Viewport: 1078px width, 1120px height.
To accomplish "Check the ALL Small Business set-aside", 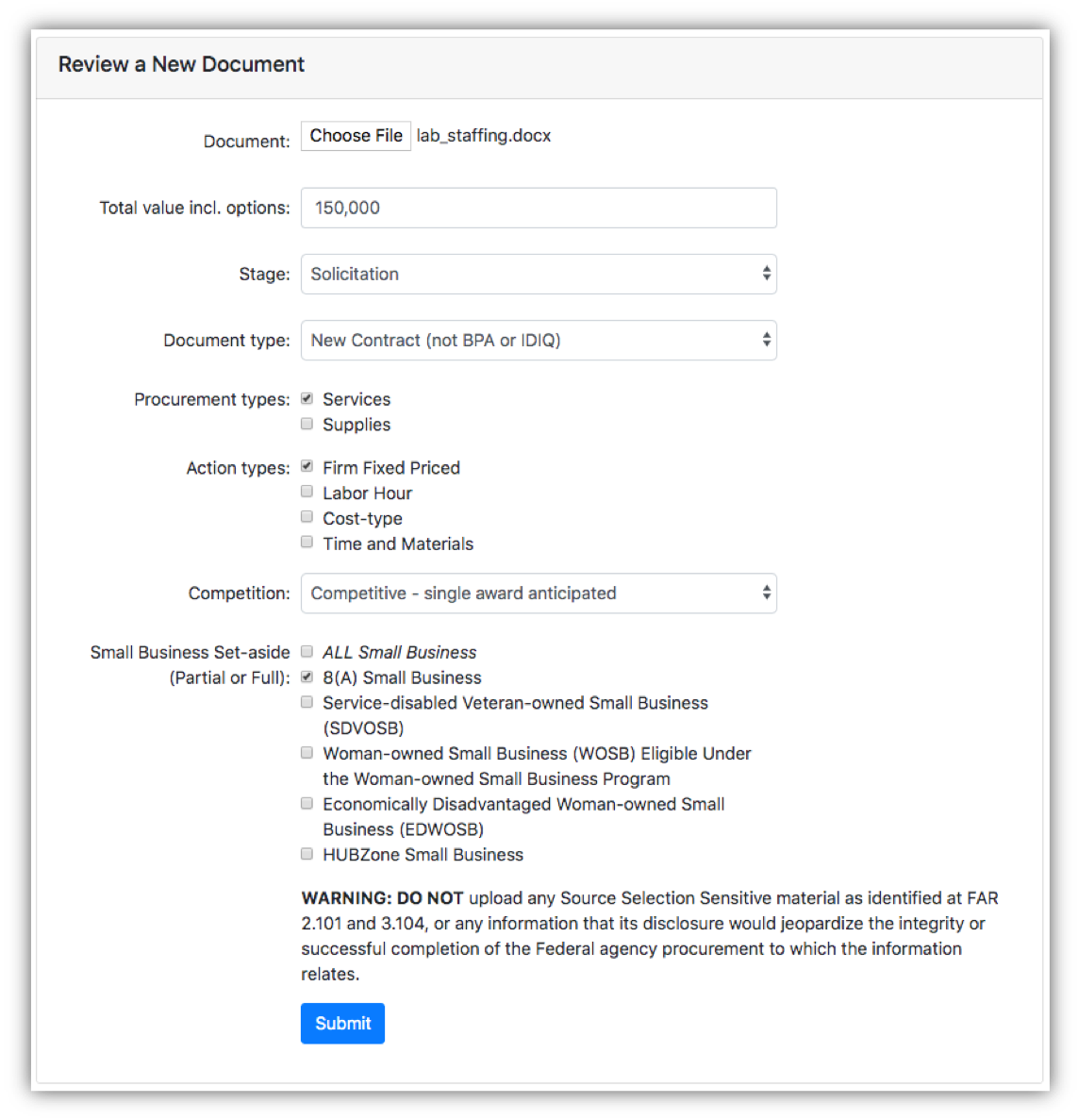I will point(307,651).
